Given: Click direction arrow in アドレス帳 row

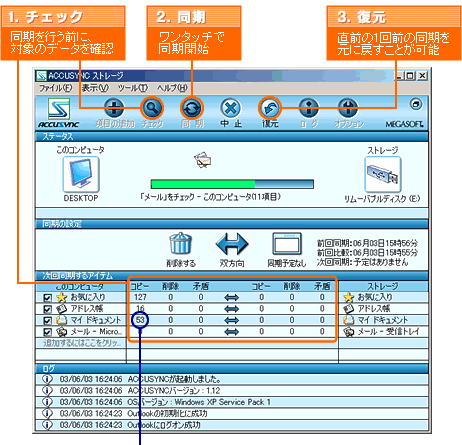Looking at the screenshot, I should [x=232, y=309].
